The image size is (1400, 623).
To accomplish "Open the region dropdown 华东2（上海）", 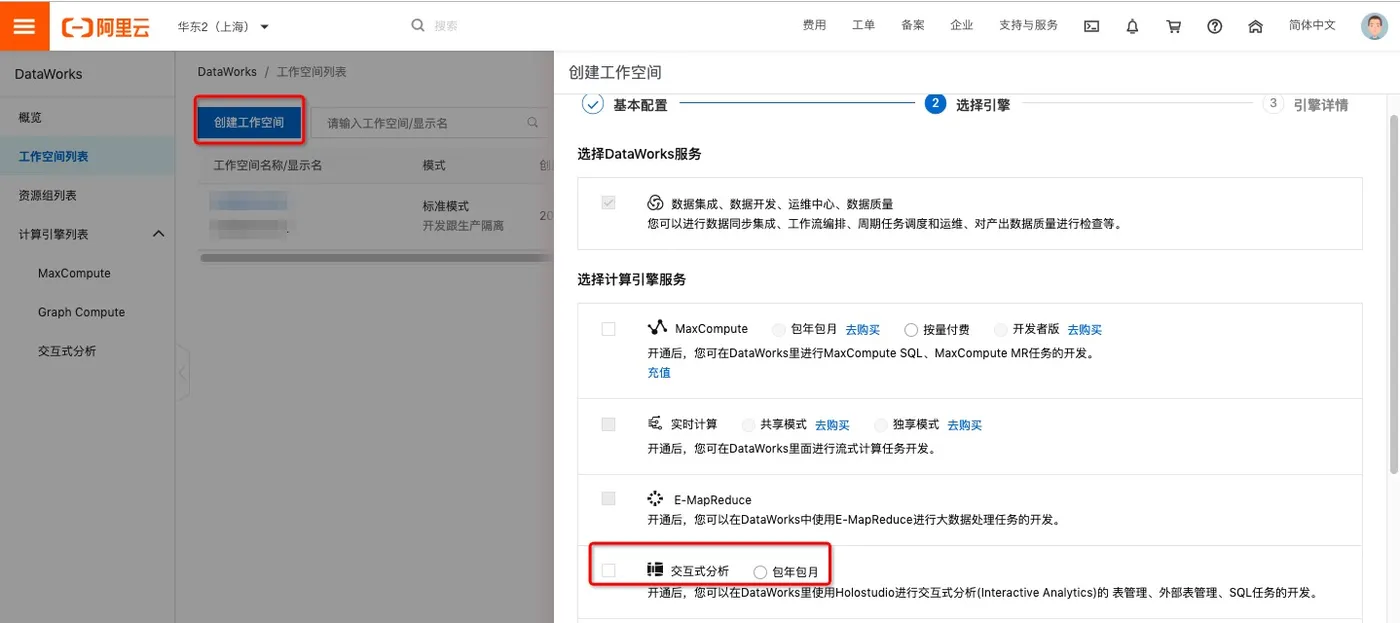I will point(223,27).
